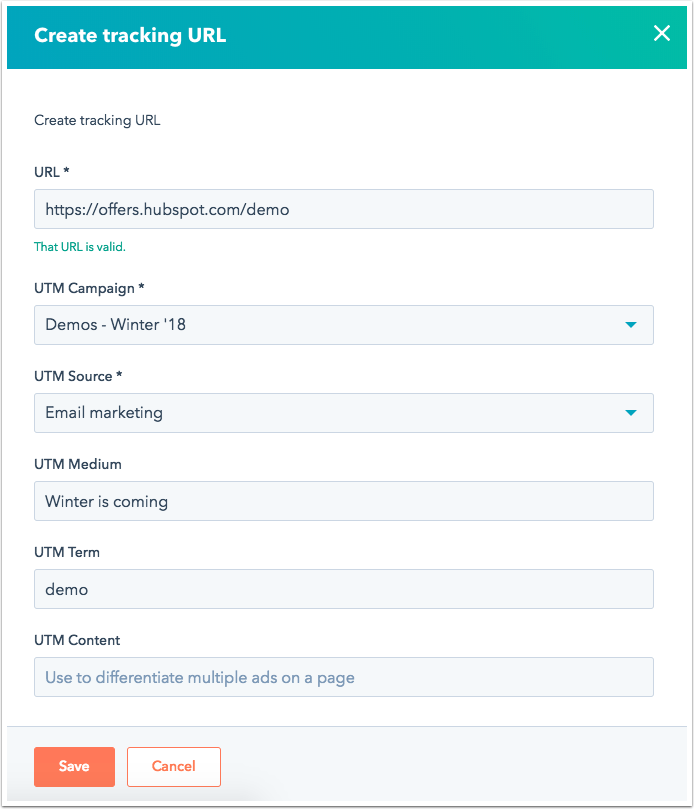Close the Create tracking URL dialog
Image resolution: width=694 pixels, height=809 pixels.
click(662, 33)
